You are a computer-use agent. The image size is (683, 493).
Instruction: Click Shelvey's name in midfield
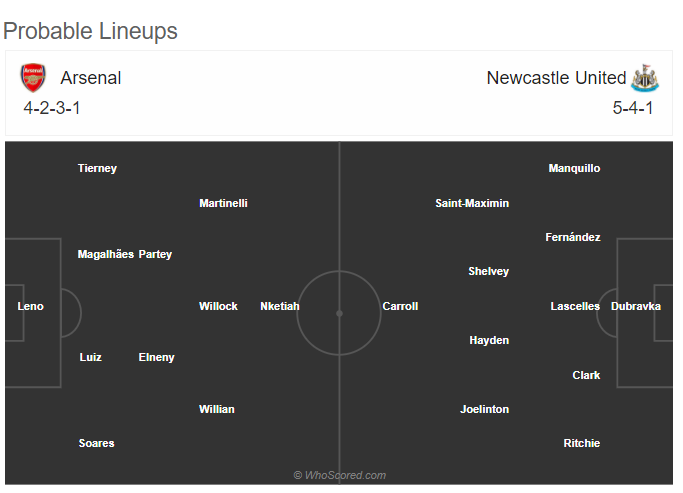(488, 271)
